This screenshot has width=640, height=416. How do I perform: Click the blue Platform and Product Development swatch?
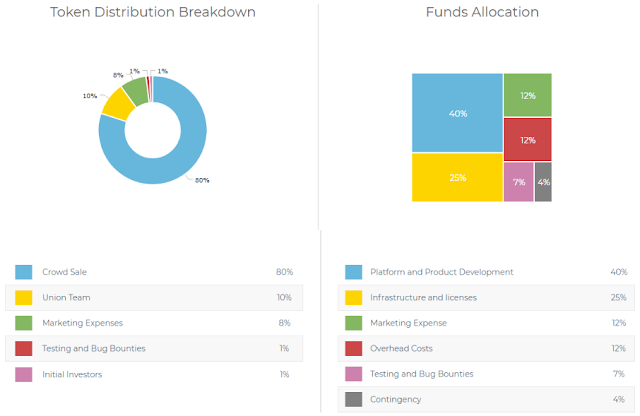tap(353, 272)
